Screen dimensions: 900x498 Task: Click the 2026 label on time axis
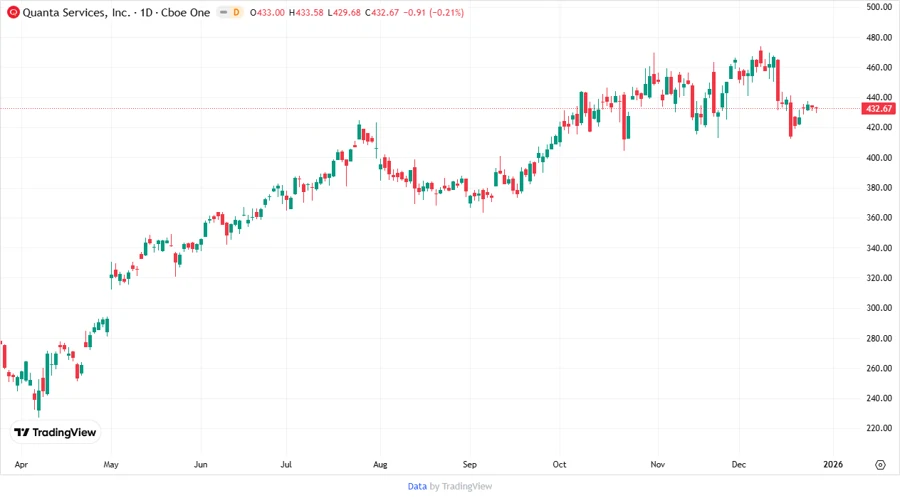(833, 464)
